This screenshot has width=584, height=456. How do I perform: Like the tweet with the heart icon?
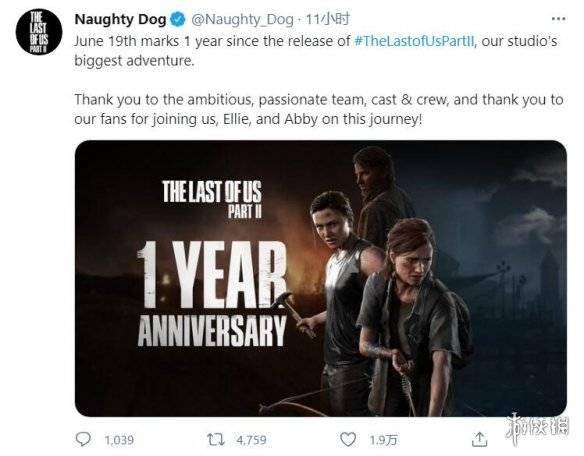coord(348,440)
